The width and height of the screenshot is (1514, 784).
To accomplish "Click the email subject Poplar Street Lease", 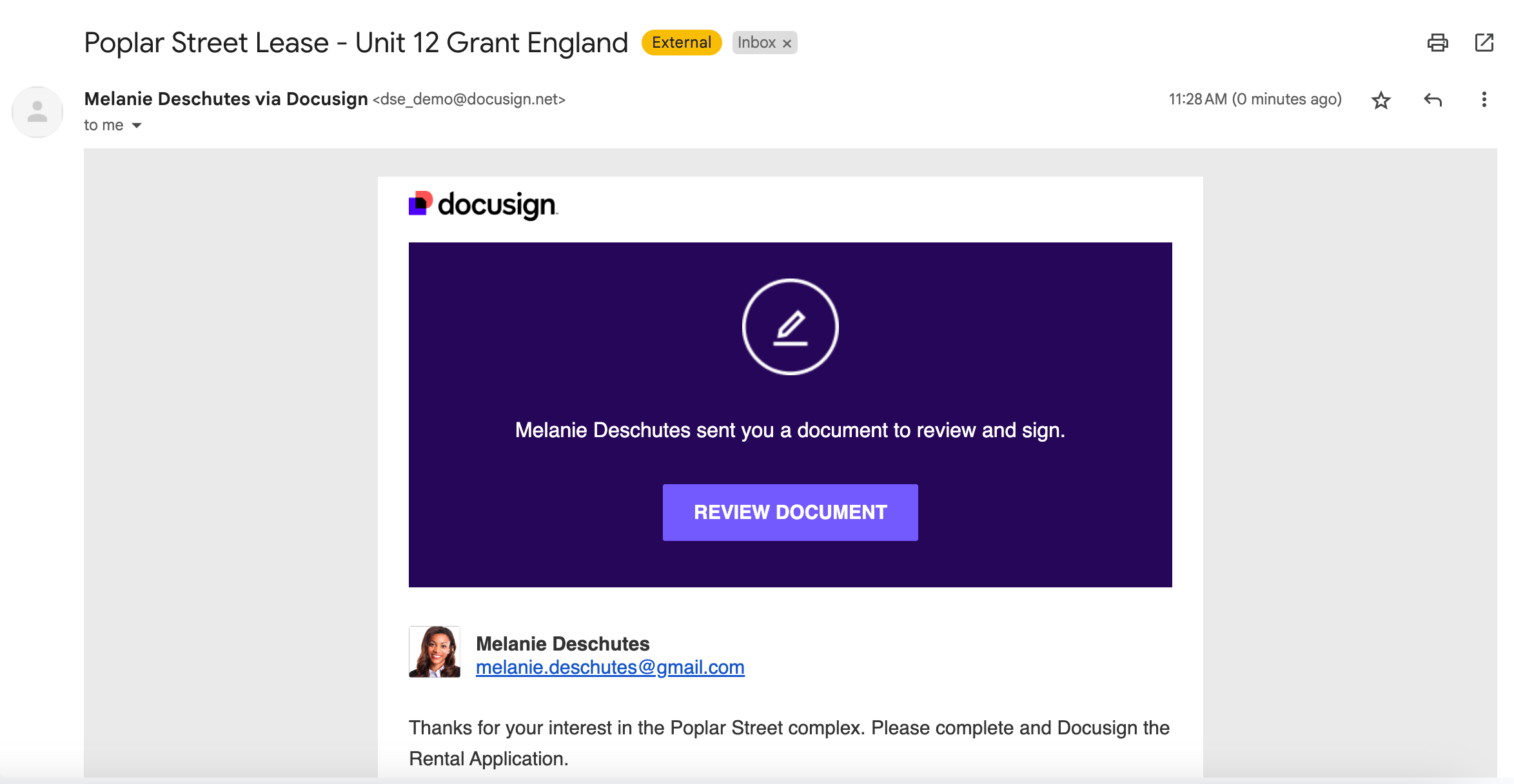I will pos(355,43).
